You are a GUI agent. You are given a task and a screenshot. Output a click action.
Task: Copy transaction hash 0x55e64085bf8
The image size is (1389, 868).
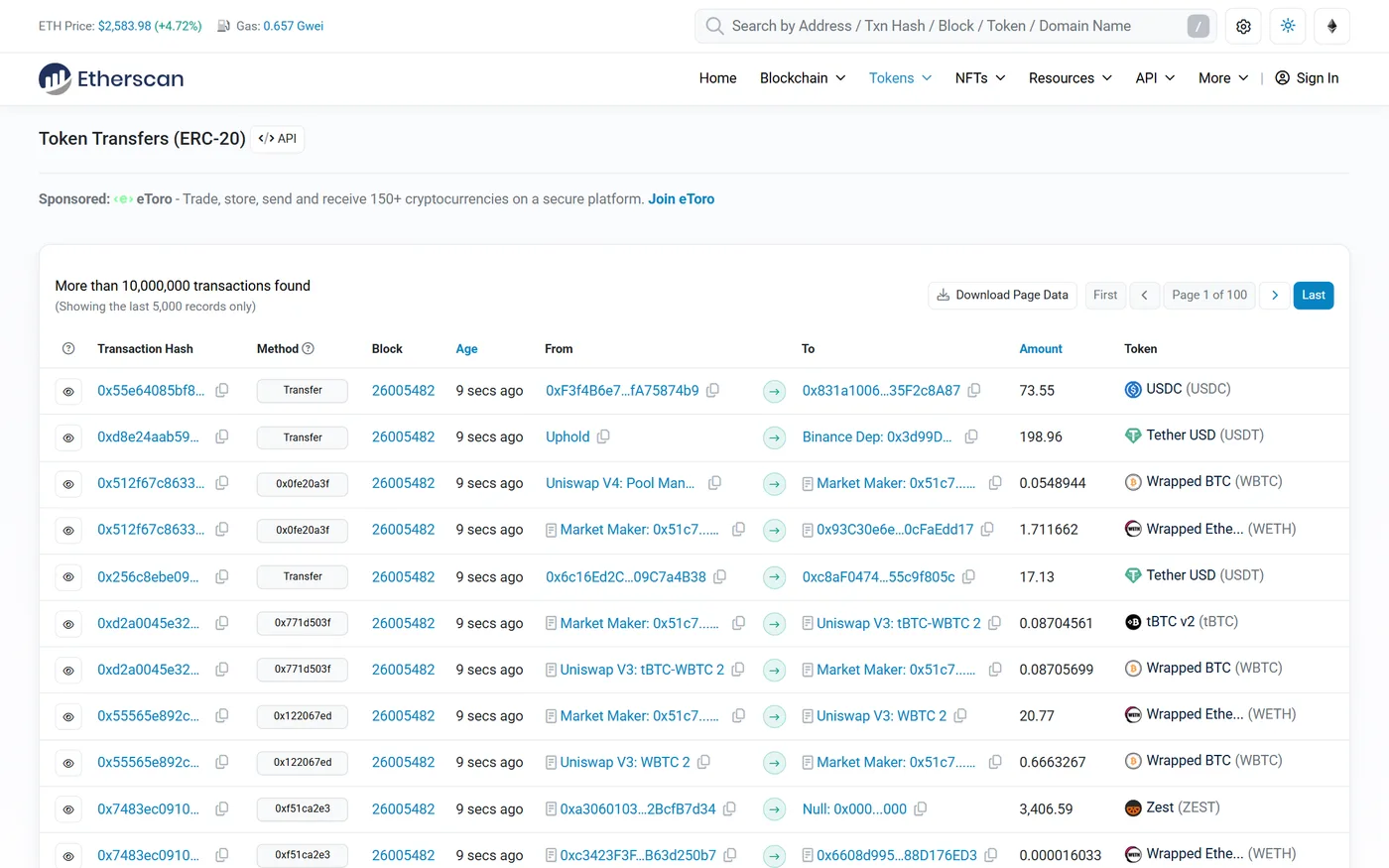(222, 390)
